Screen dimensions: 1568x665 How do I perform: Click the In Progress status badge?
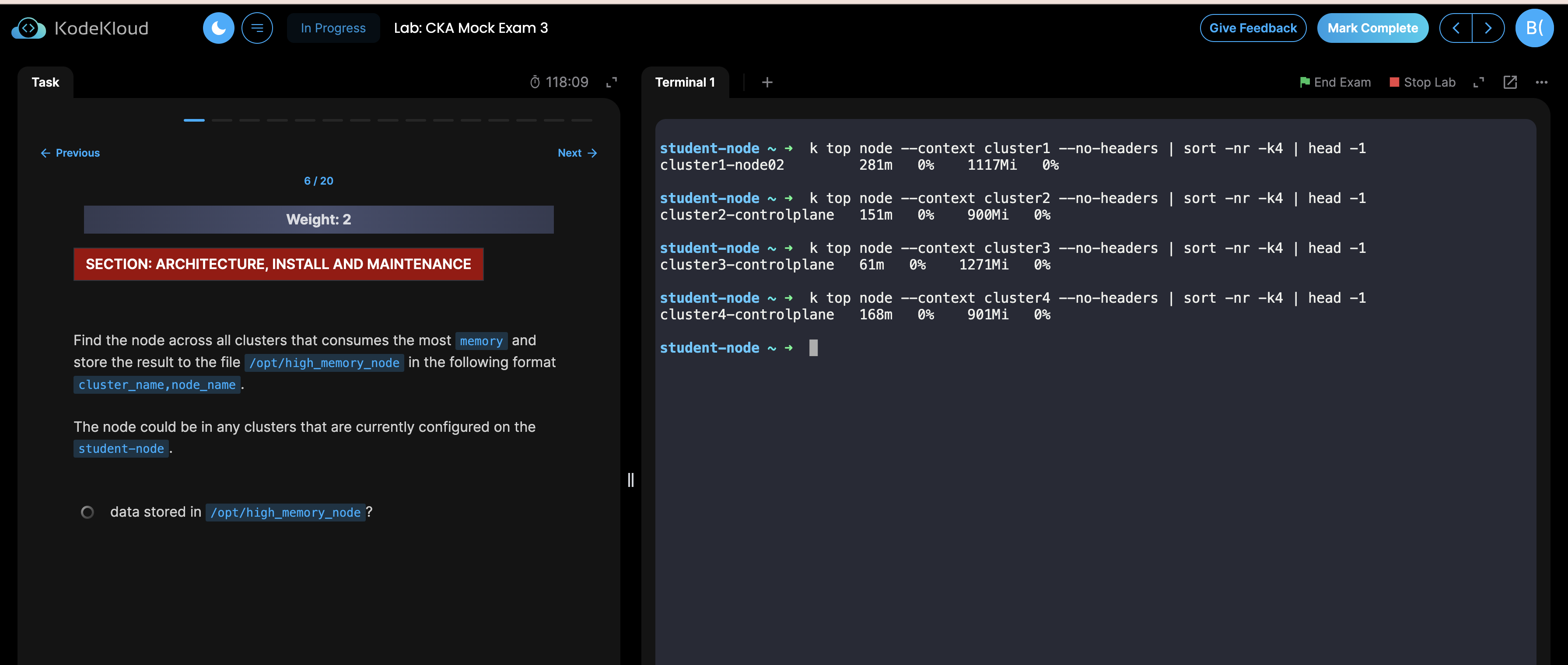pyautogui.click(x=333, y=28)
